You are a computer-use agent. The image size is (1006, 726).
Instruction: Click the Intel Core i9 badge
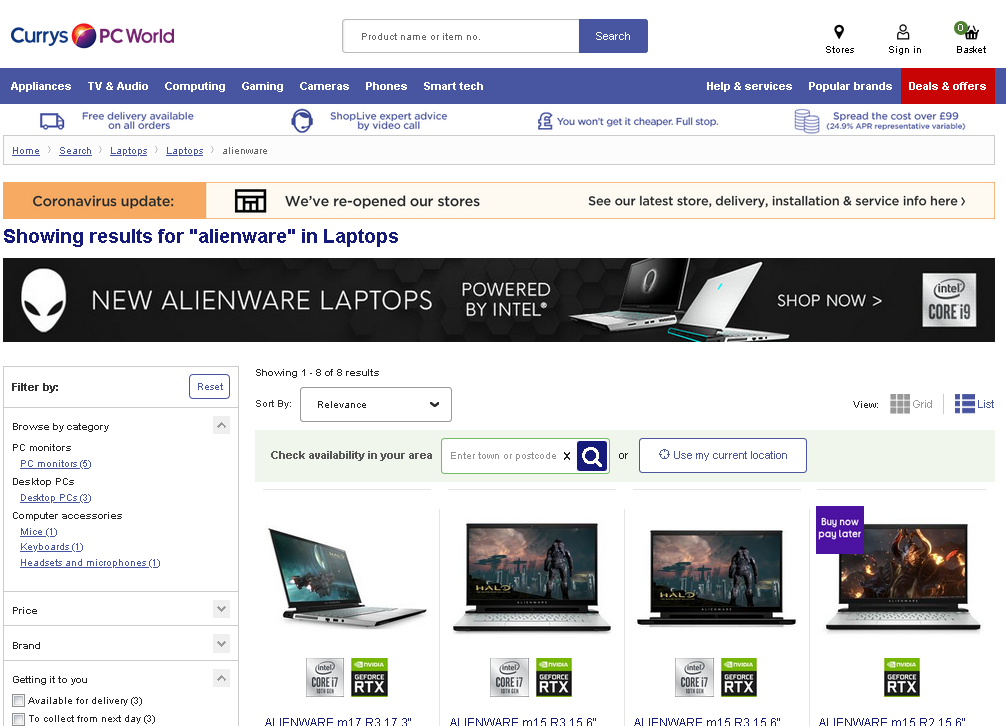click(950, 300)
